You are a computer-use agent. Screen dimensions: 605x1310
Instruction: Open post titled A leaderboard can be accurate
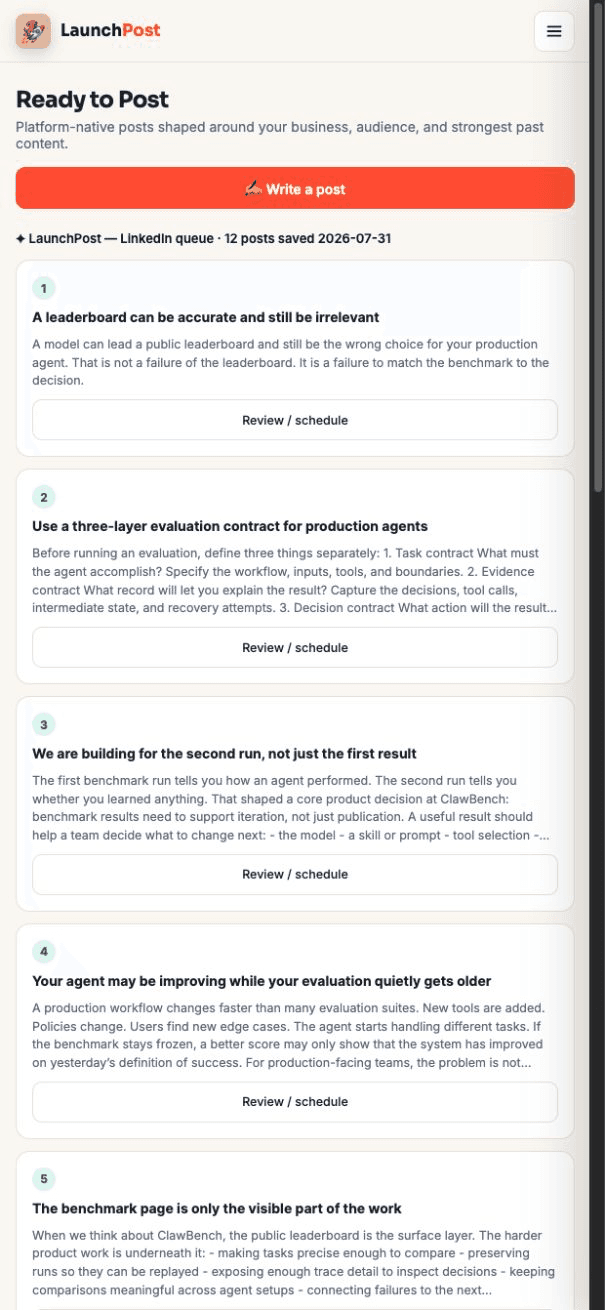[x=206, y=318]
